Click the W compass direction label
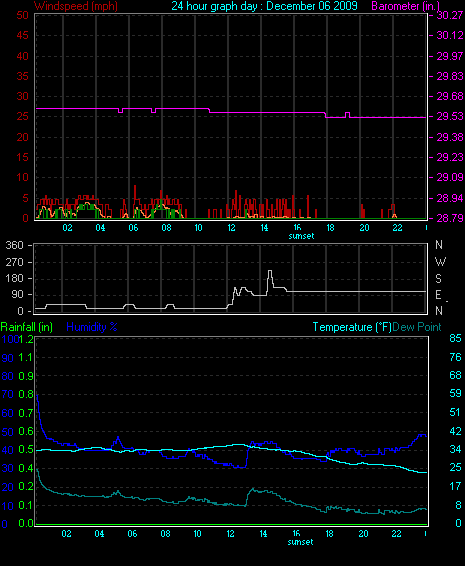Image resolution: width=465 pixels, height=566 pixels. 440,261
